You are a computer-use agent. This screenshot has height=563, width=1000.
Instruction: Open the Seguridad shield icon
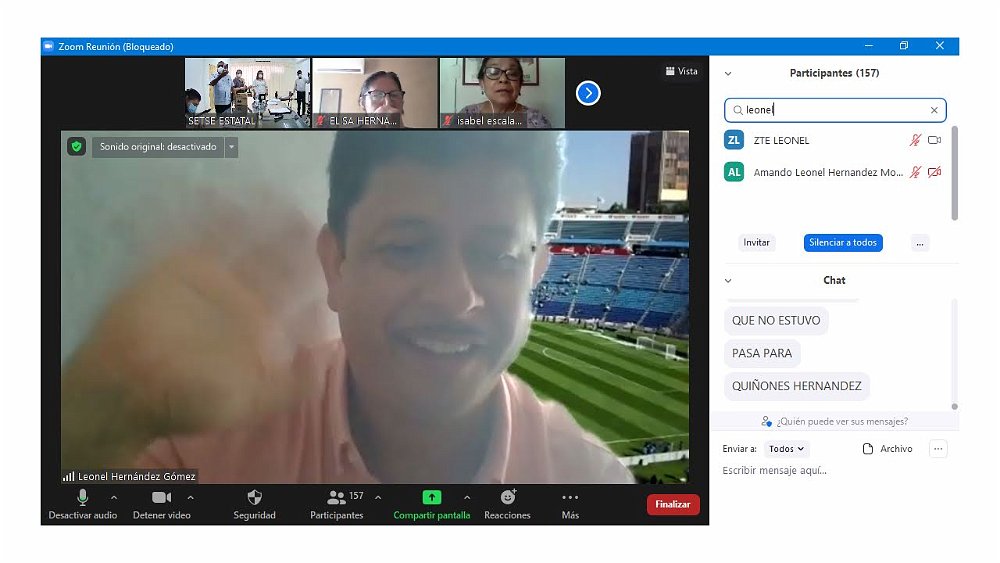click(254, 498)
